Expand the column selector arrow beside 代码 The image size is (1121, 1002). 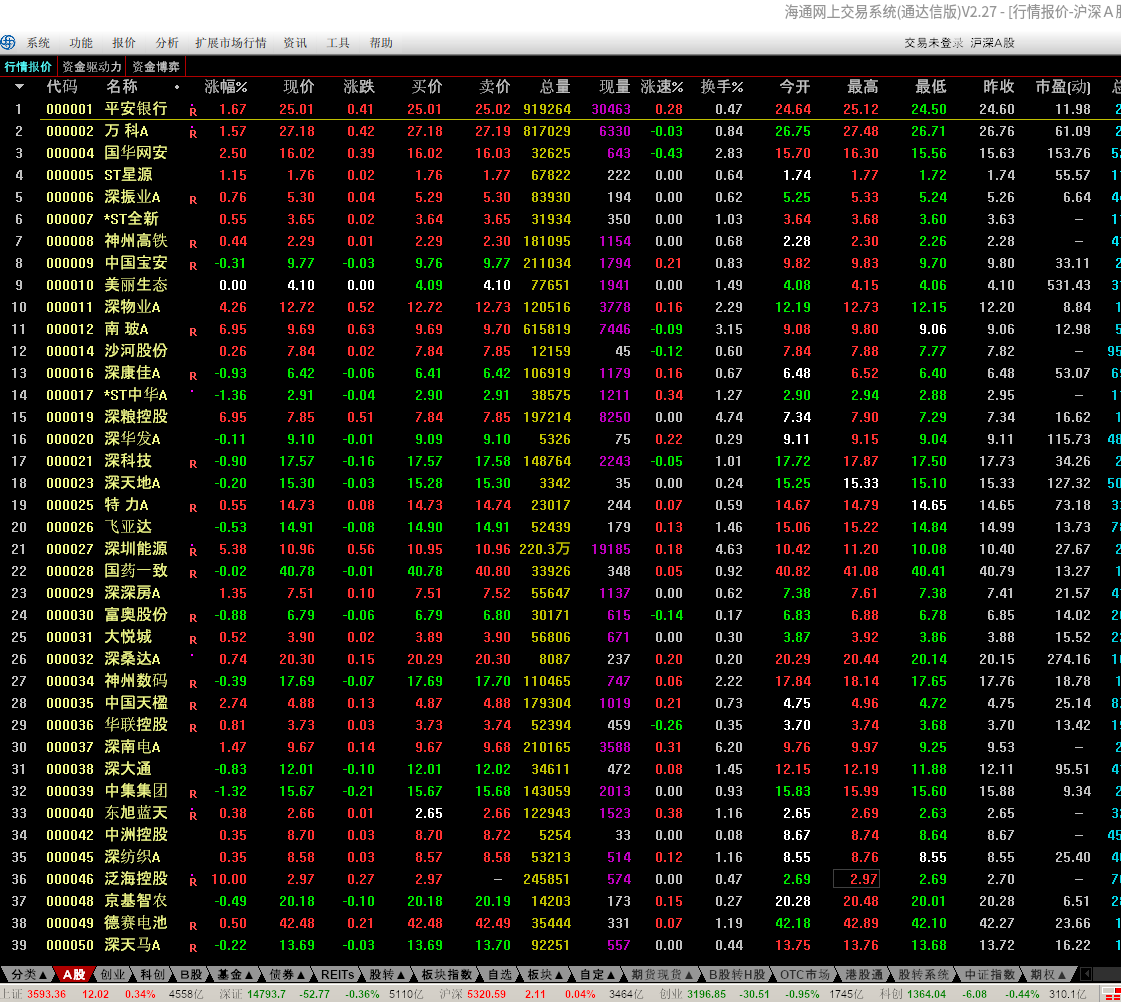tap(19, 87)
